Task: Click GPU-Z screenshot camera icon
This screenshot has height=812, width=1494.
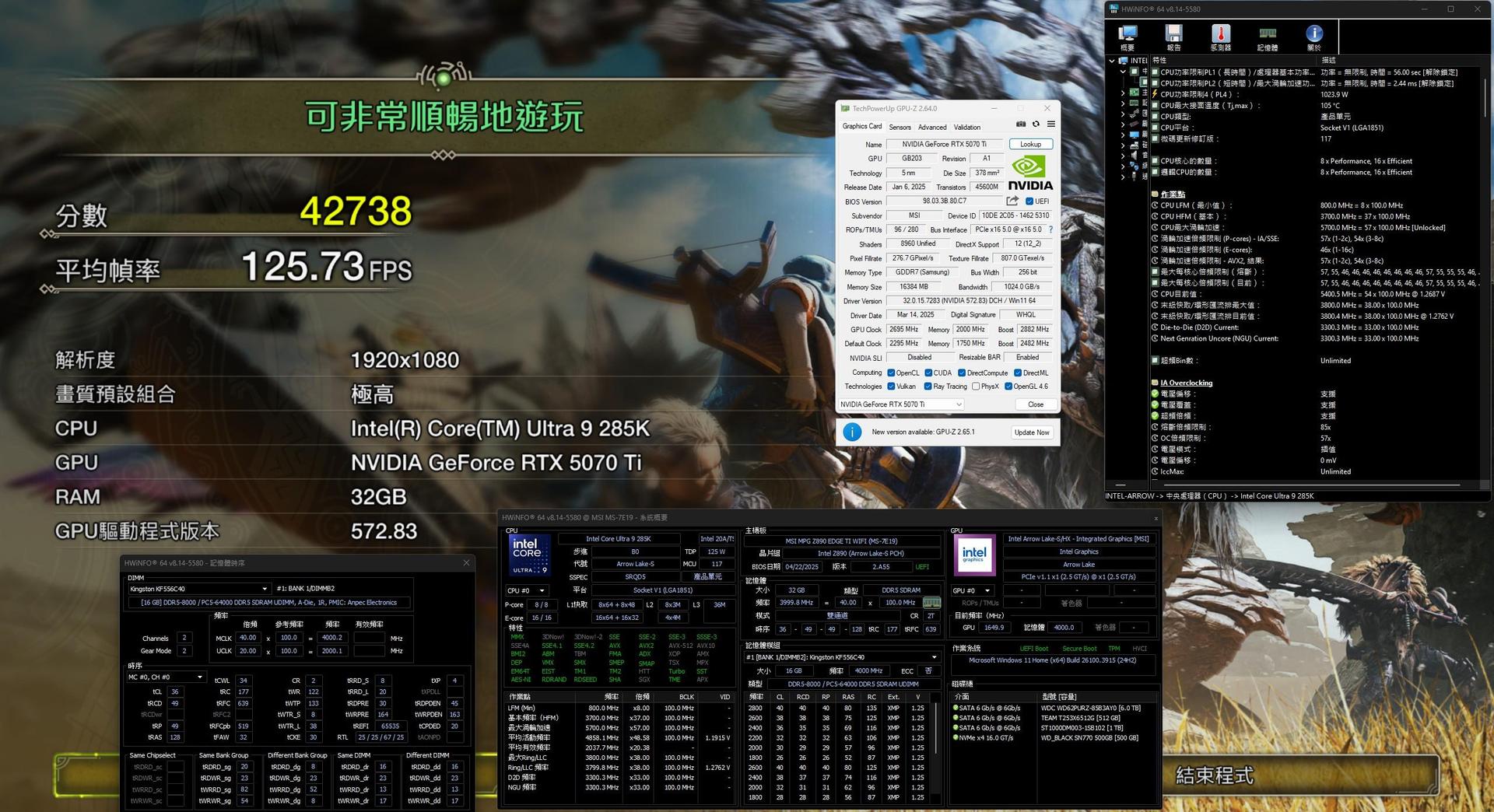Action: (x=1021, y=124)
